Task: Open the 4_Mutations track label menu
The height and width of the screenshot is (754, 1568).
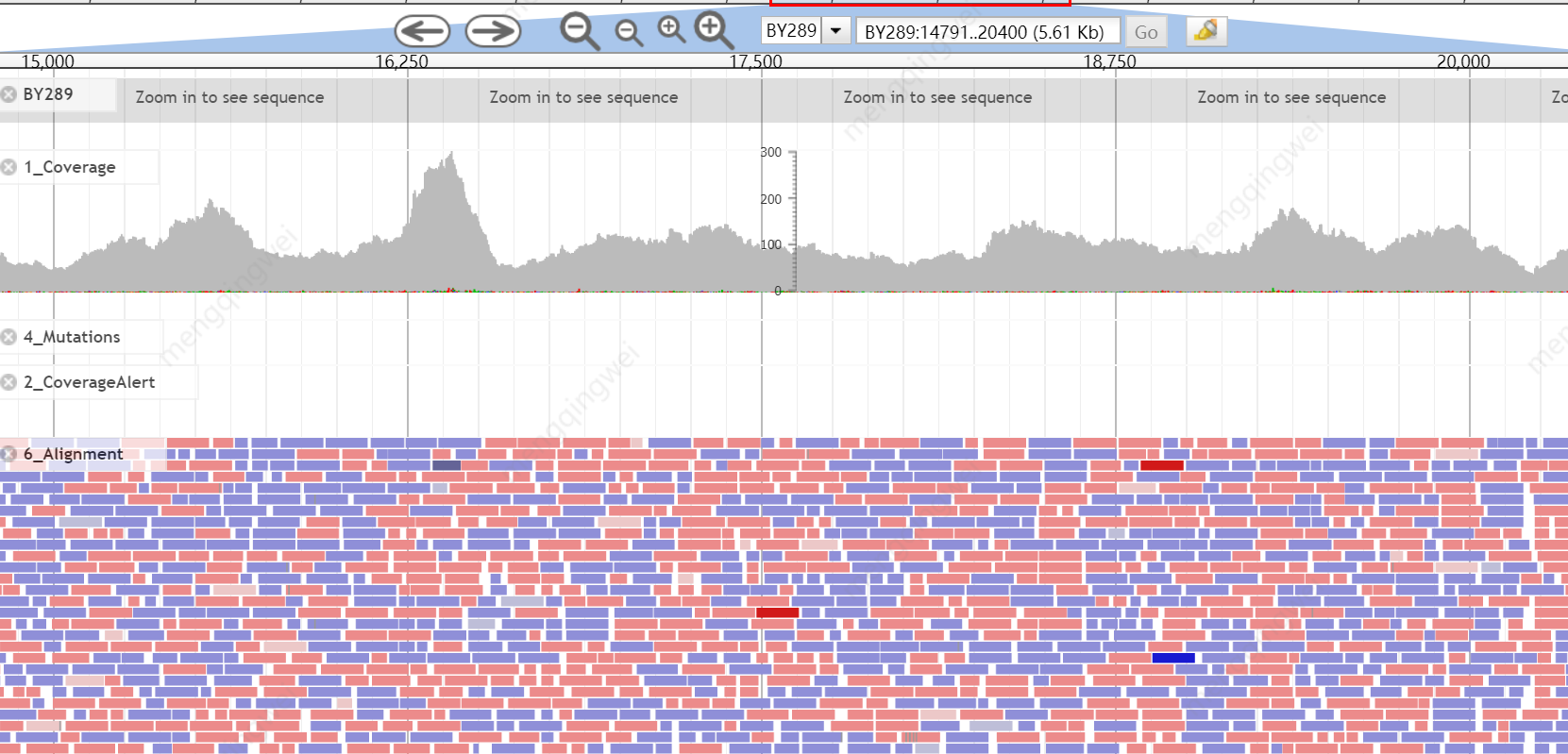Action: [x=72, y=337]
